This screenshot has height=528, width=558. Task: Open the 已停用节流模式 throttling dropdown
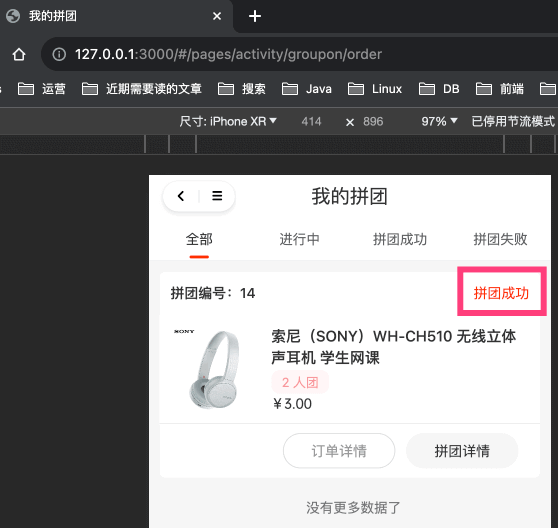tap(514, 121)
